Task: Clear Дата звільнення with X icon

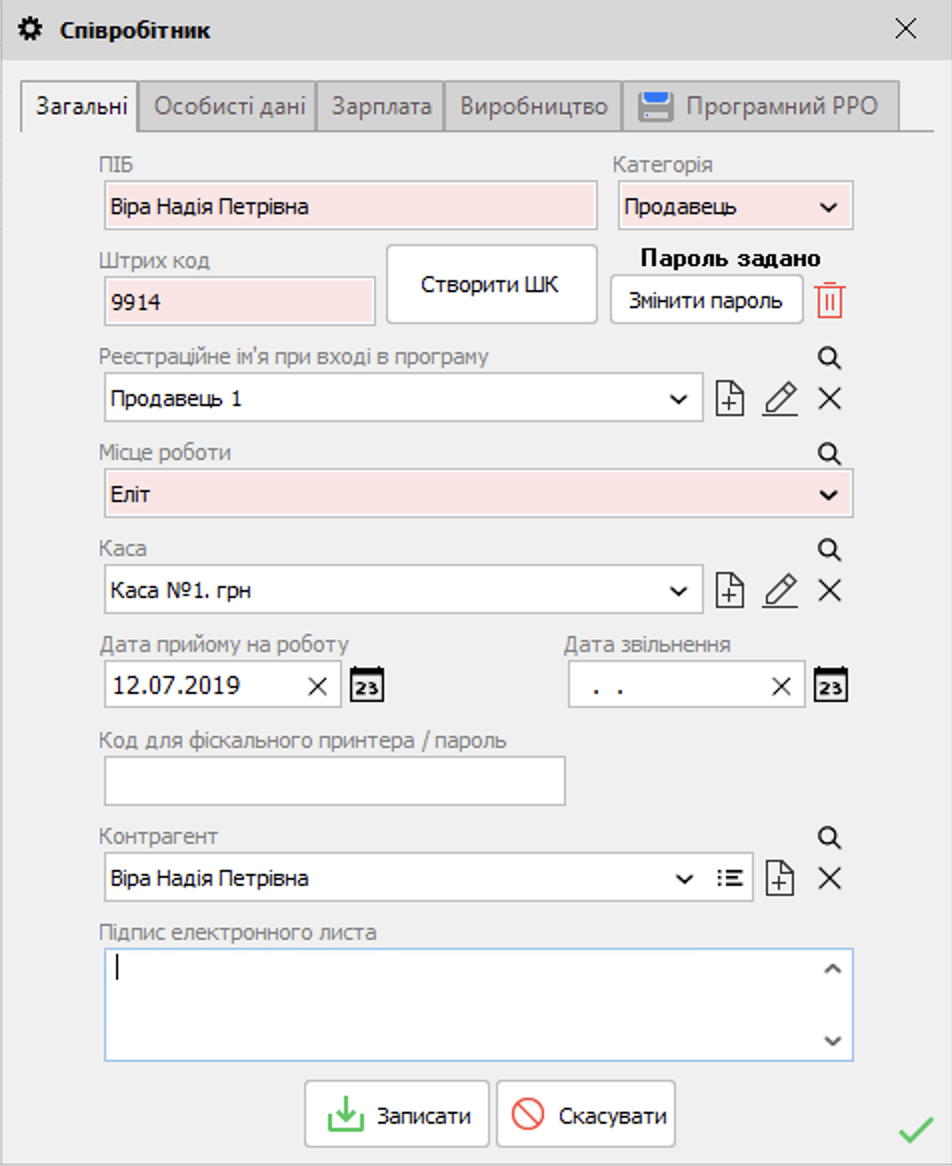Action: click(781, 684)
